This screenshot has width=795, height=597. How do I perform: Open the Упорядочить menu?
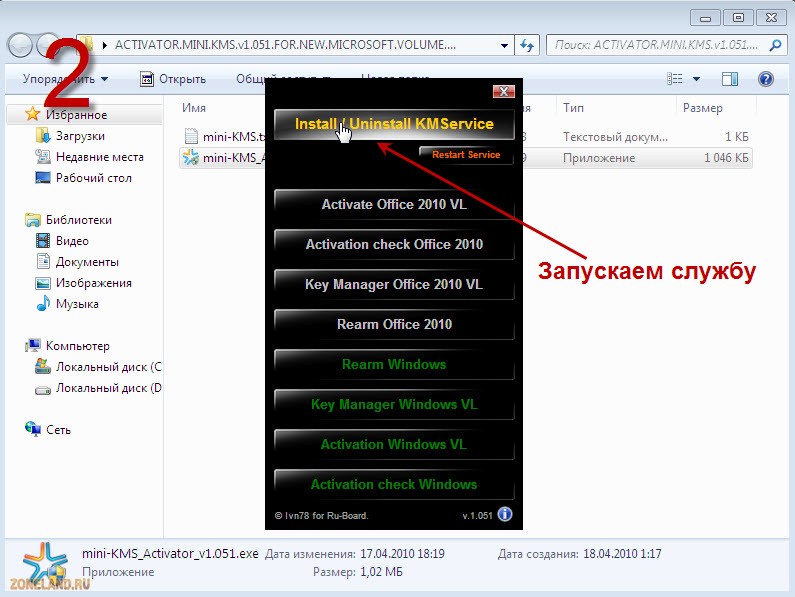tap(65, 79)
